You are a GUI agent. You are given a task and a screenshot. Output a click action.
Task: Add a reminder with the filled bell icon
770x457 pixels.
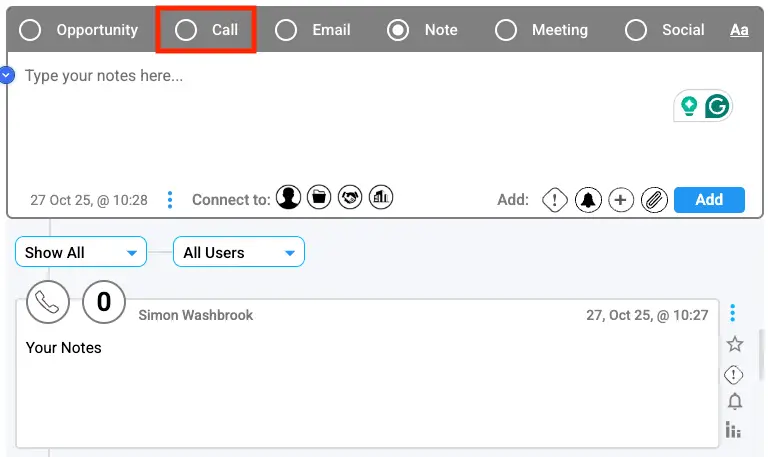coord(588,200)
